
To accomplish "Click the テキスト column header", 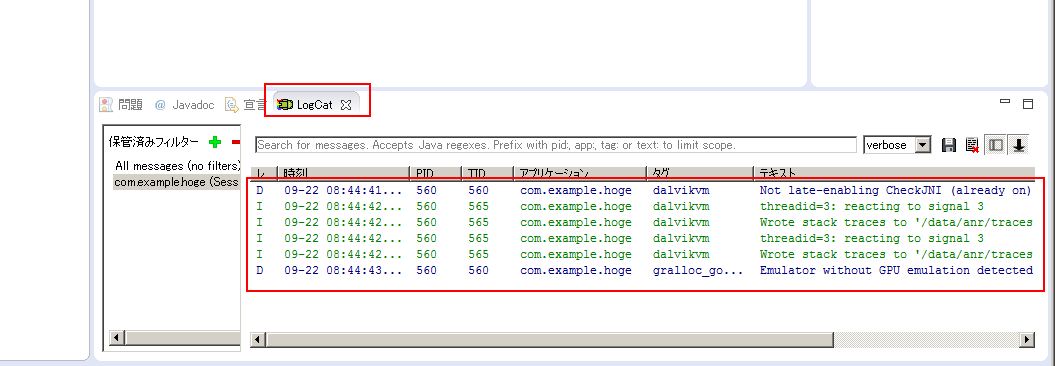I will [x=894, y=173].
